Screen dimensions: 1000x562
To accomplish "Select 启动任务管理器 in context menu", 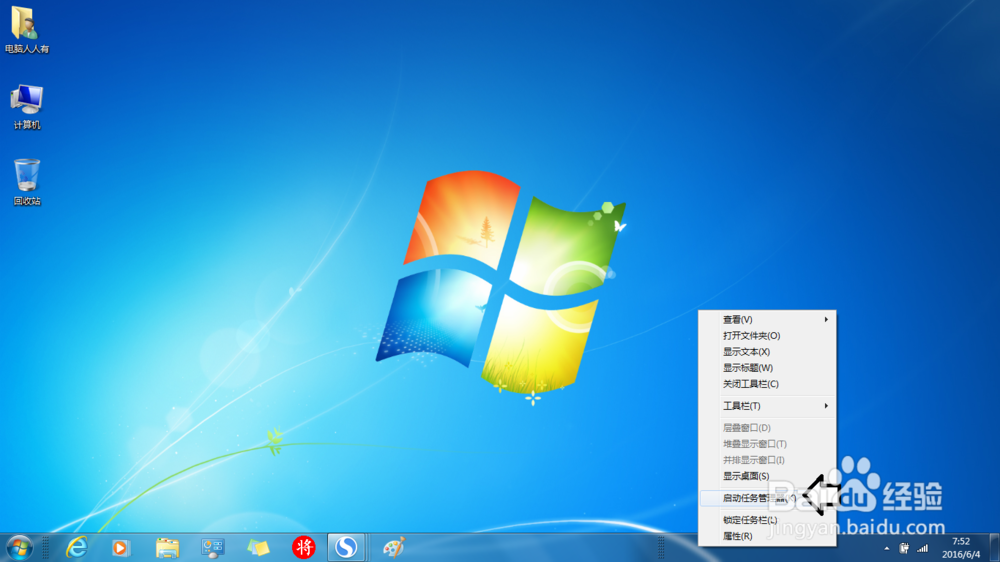I will (x=767, y=498).
